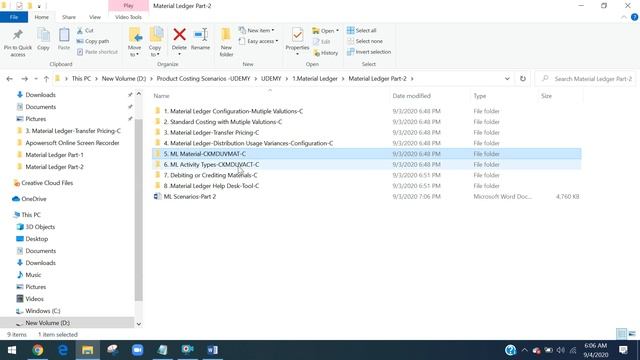This screenshot has width=640, height=360.
Task: Click History in the Open group
Action: point(325,53)
